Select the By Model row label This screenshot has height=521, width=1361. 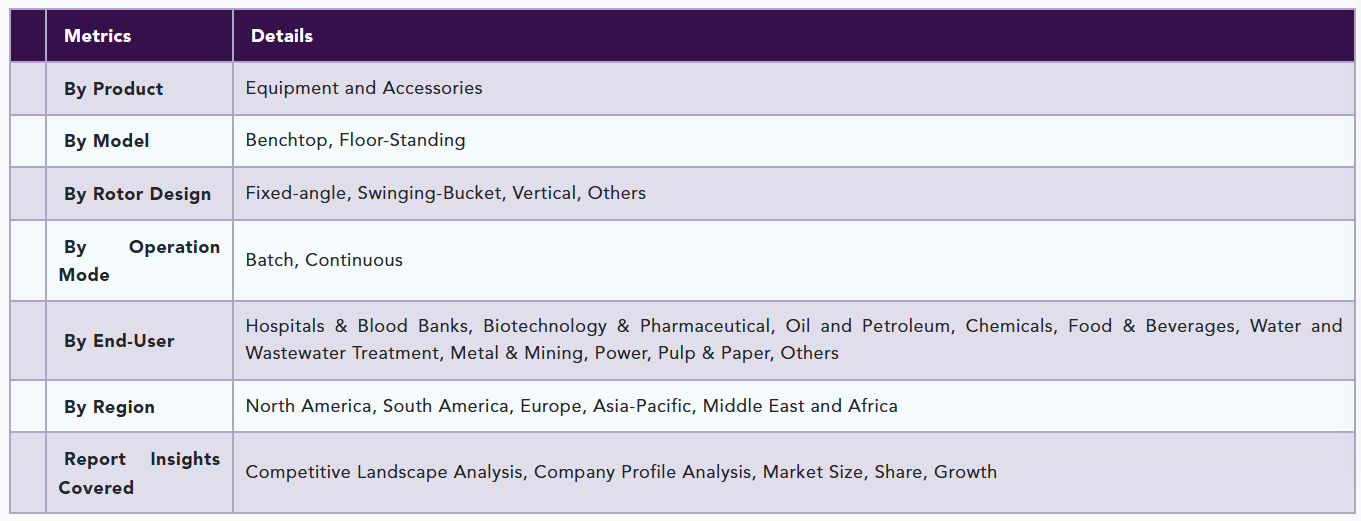(x=107, y=141)
